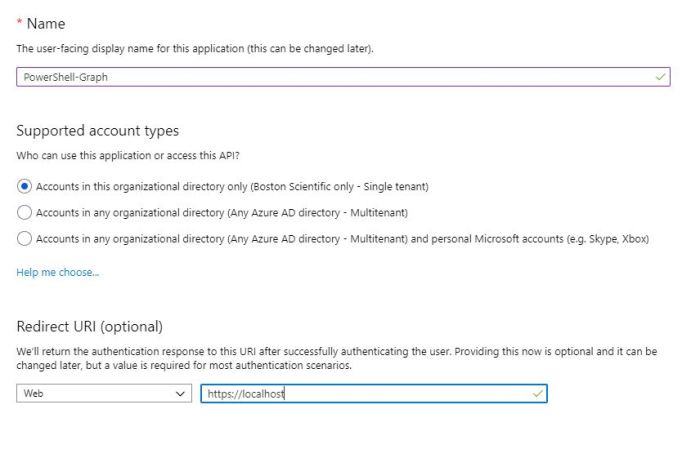
Task: Click the "Redirect URI (optional)" heading
Action: pyautogui.click(x=89, y=327)
